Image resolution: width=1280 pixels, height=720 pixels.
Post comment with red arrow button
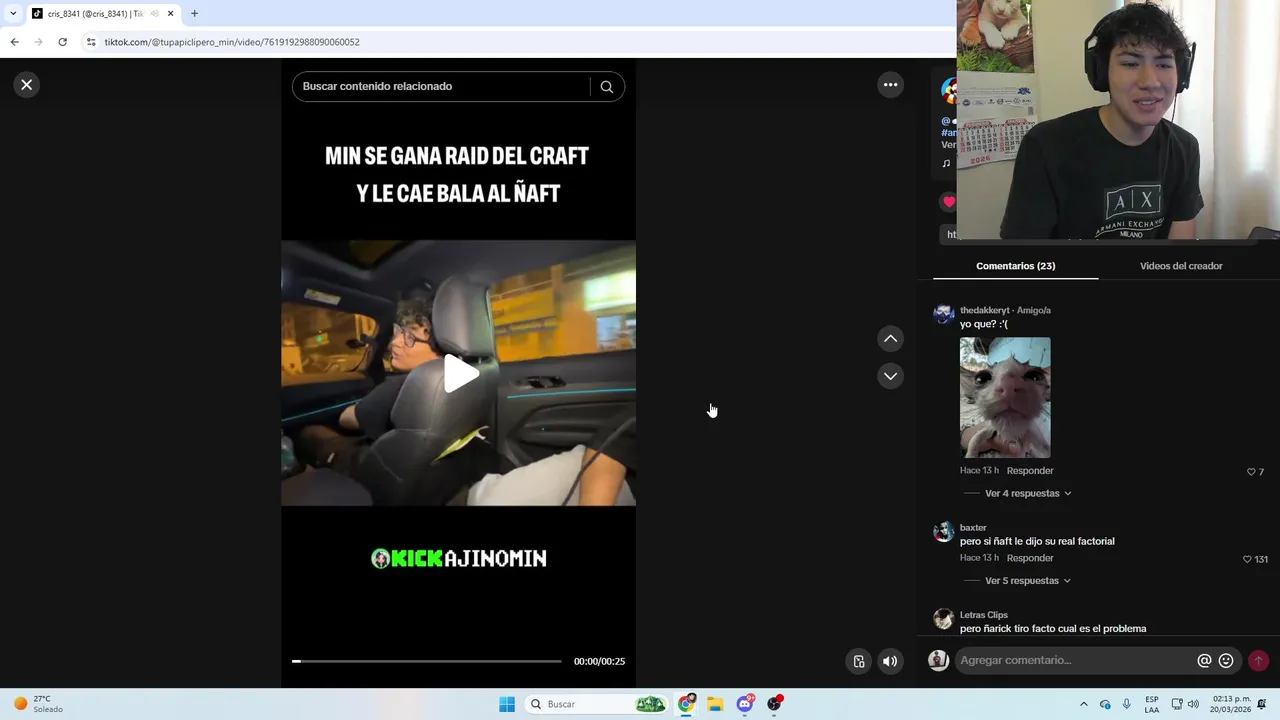pyautogui.click(x=1258, y=661)
